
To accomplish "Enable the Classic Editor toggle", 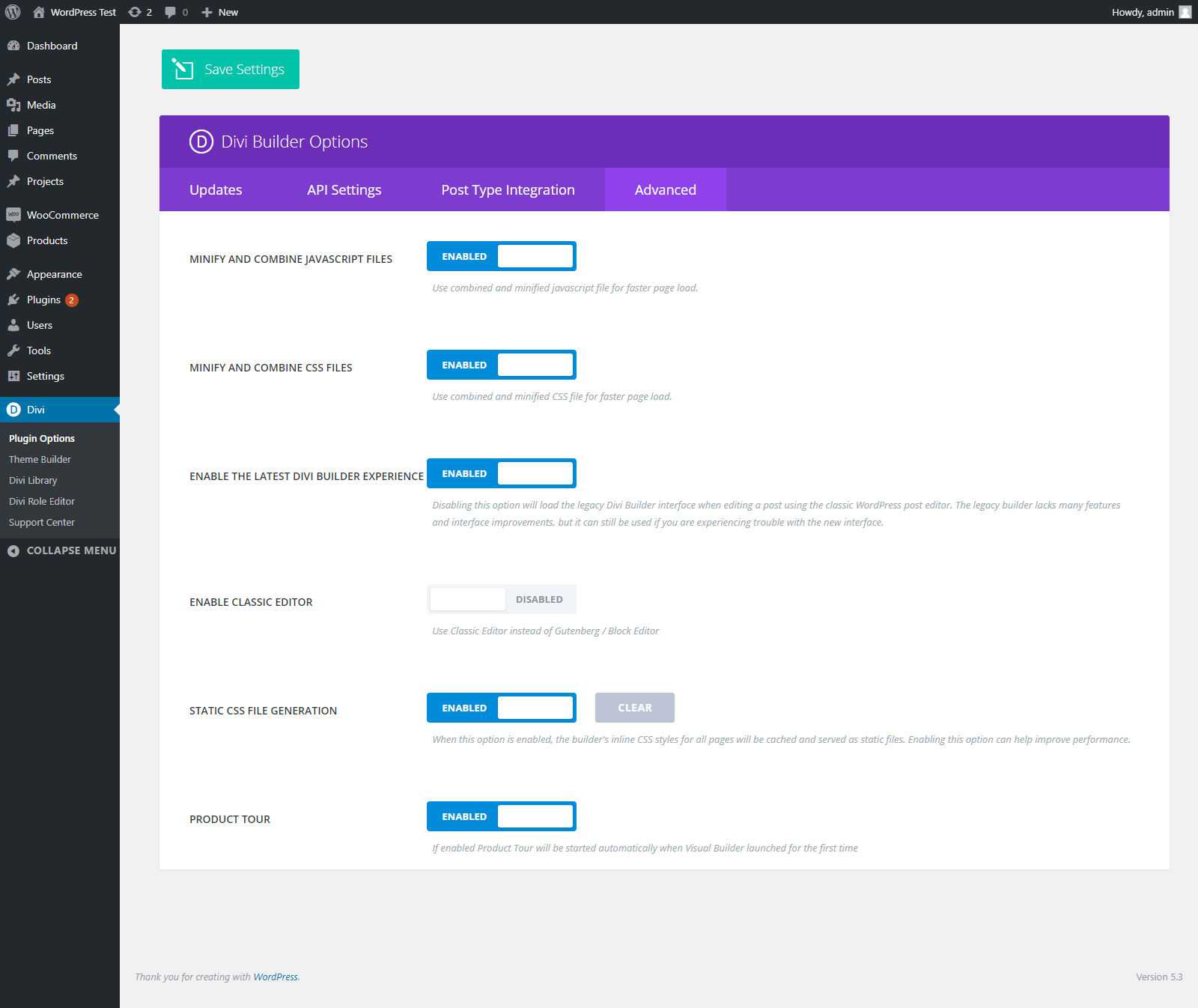I will click(502, 599).
